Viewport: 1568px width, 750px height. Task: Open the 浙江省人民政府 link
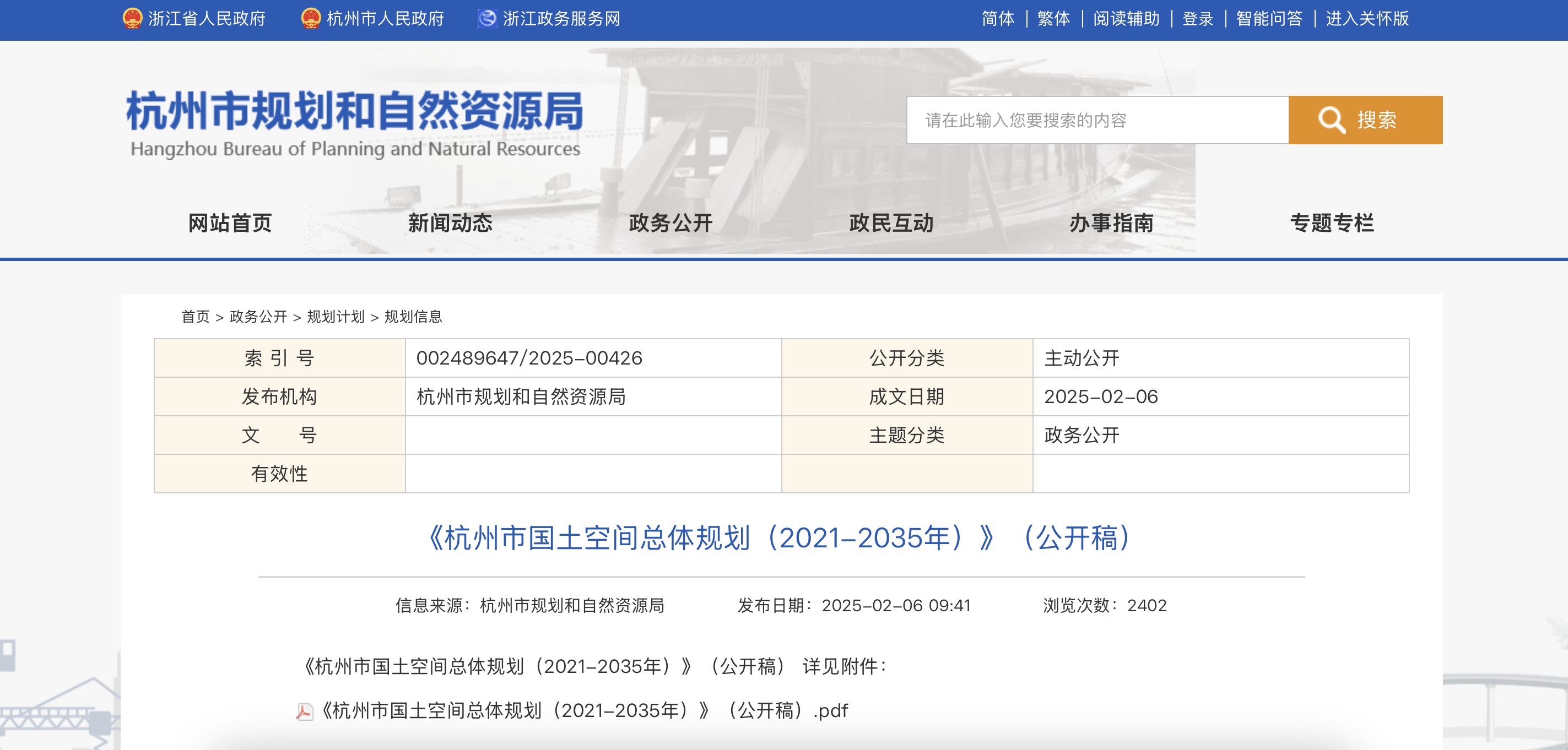point(207,19)
